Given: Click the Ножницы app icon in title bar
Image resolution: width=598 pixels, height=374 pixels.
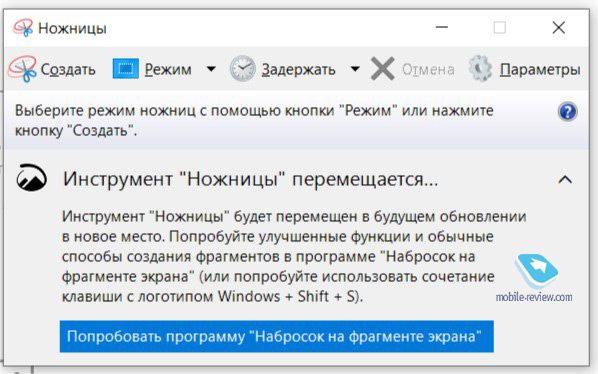Looking at the screenshot, I should [23, 28].
